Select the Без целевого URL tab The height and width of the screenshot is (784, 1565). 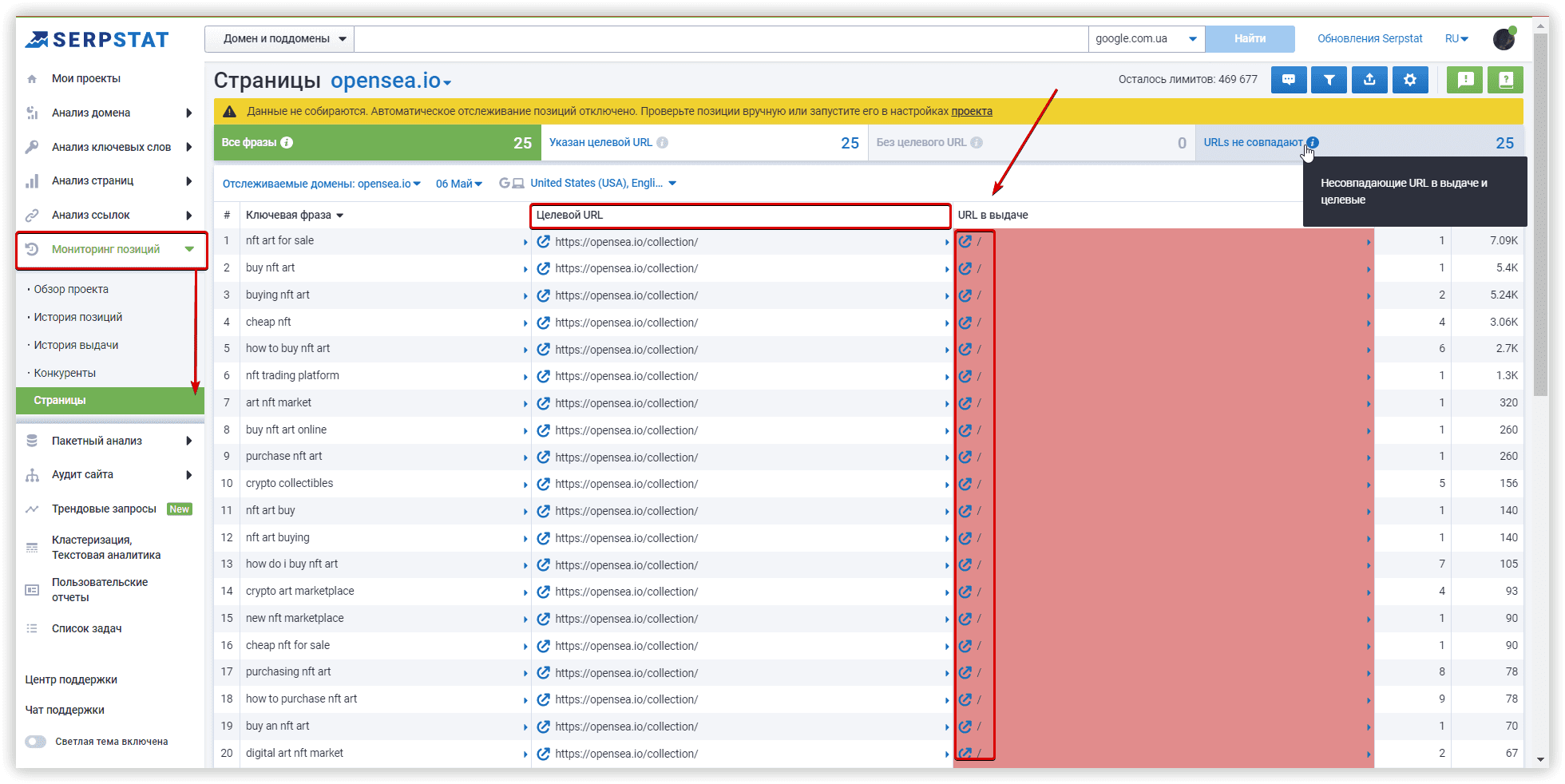click(1032, 142)
